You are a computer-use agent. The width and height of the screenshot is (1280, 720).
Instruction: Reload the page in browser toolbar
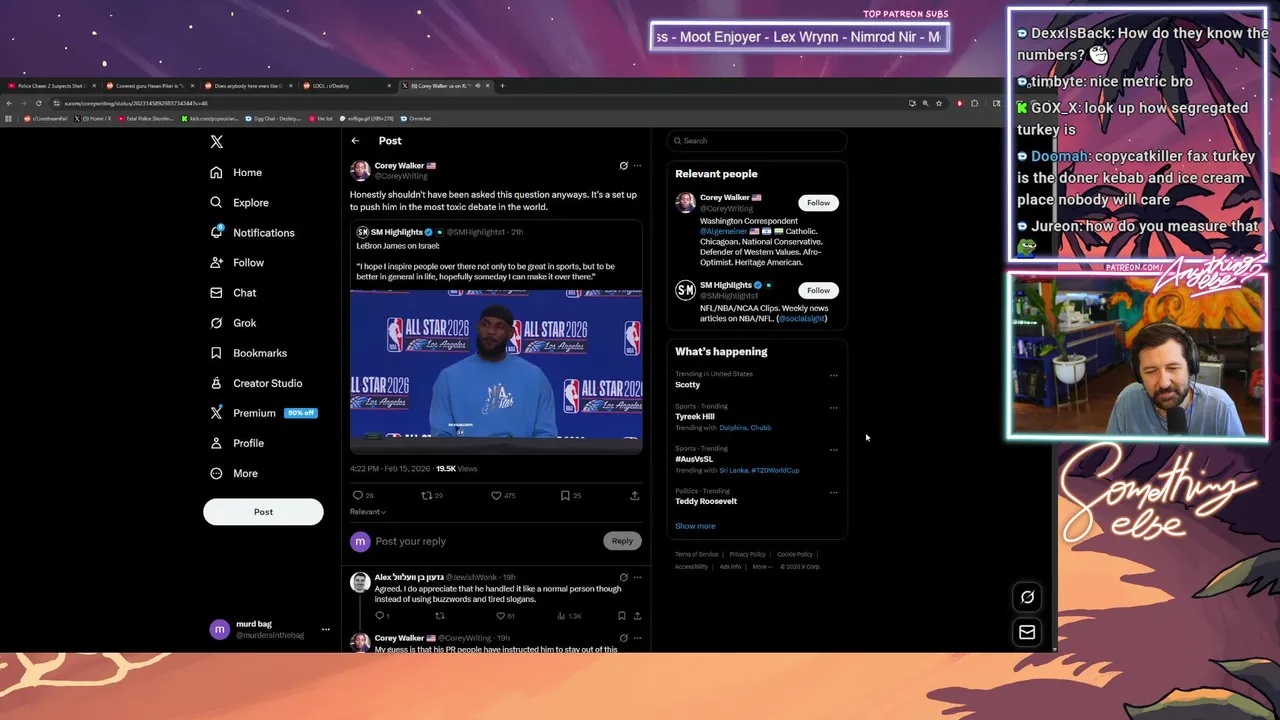(39, 103)
